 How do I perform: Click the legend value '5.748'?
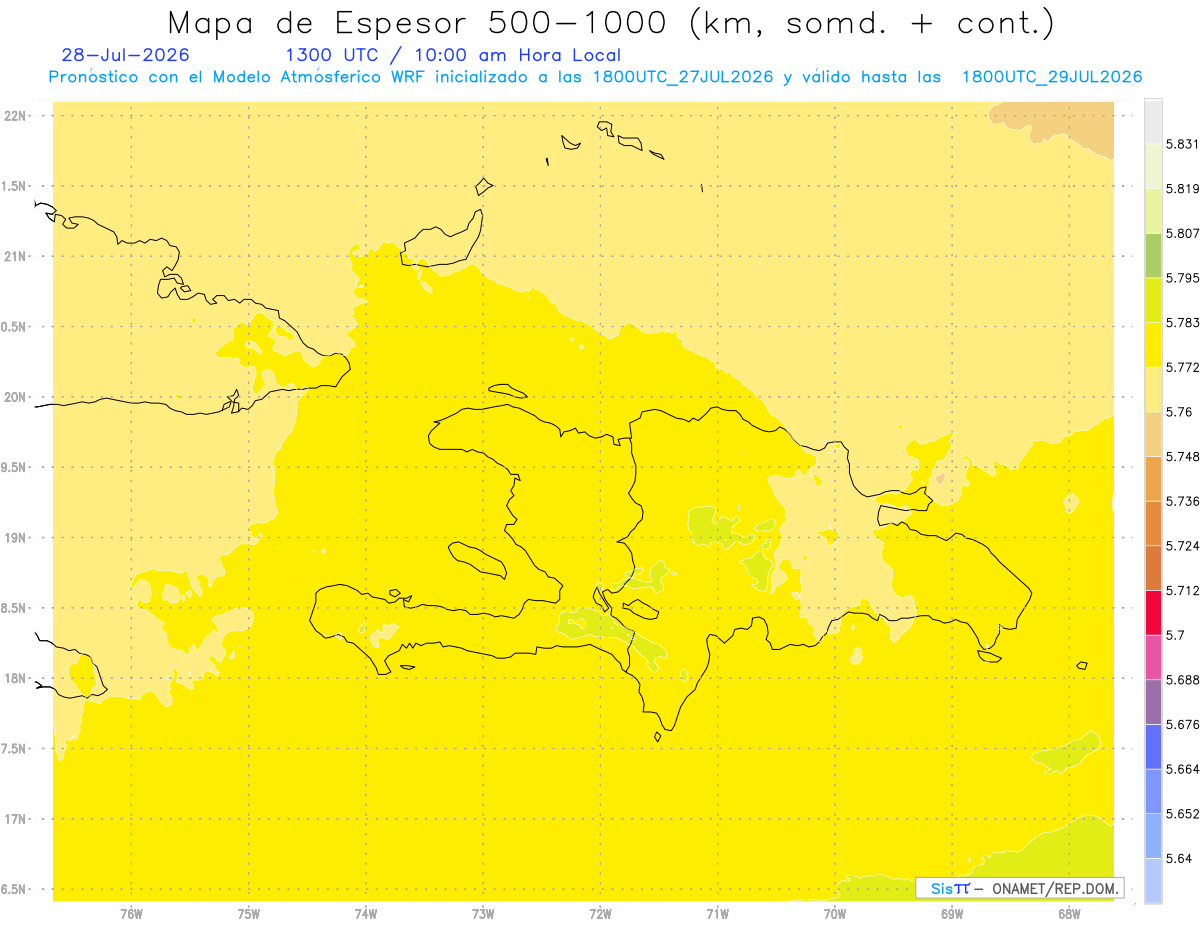pyautogui.click(x=1183, y=456)
